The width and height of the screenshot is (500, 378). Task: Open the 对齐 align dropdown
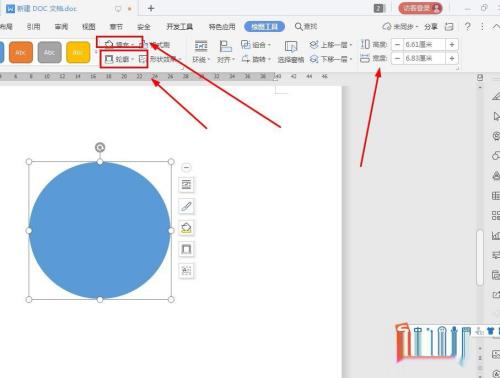pyautogui.click(x=226, y=51)
